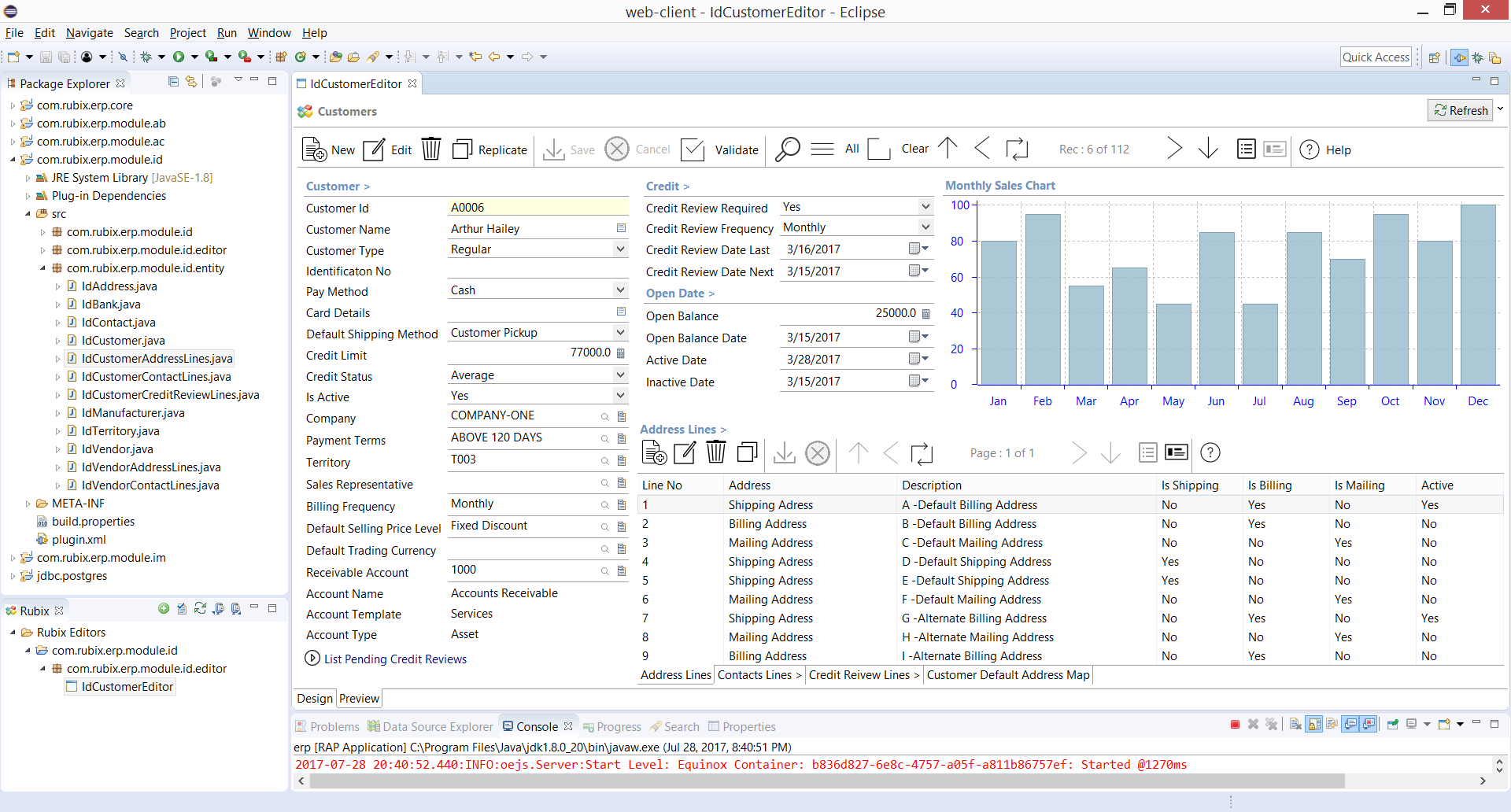Replicate address line icon
The width and height of the screenshot is (1511, 812).
click(x=748, y=452)
